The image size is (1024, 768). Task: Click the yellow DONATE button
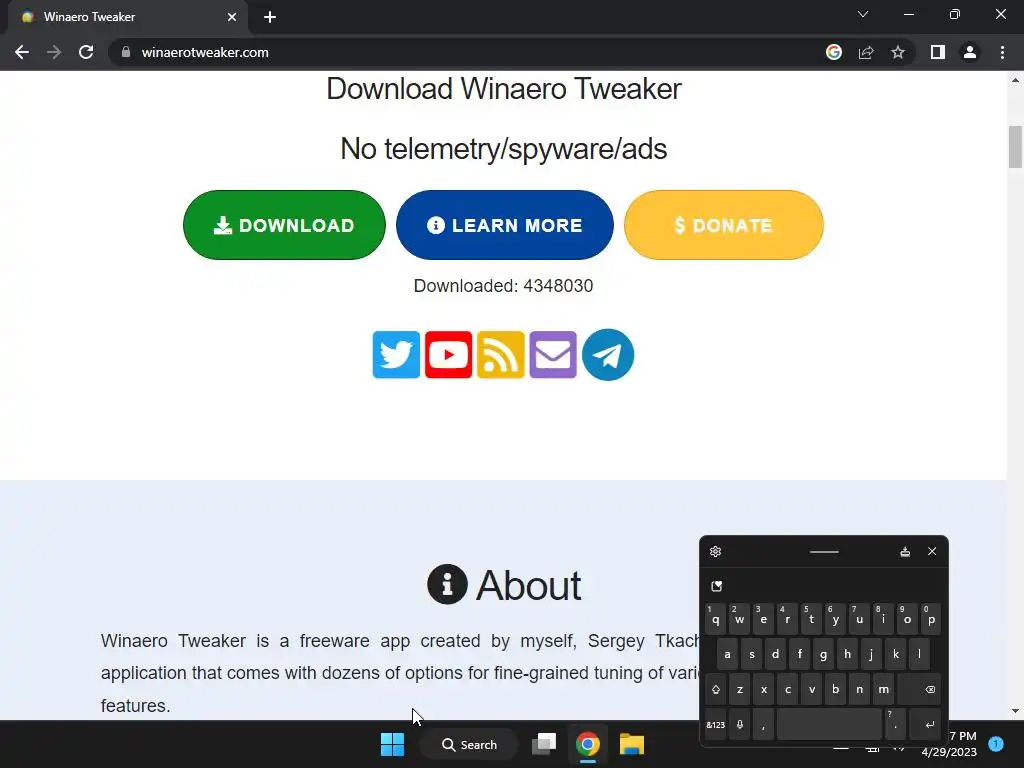(x=724, y=225)
